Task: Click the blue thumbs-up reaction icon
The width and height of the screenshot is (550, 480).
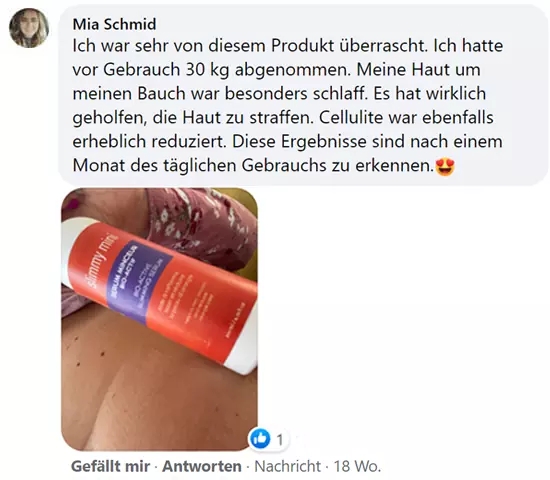Action: [260, 439]
